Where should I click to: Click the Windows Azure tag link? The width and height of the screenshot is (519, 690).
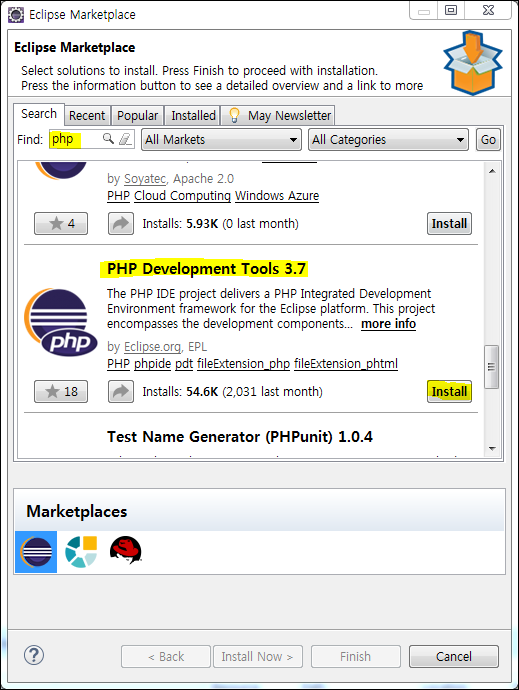tap(277, 196)
